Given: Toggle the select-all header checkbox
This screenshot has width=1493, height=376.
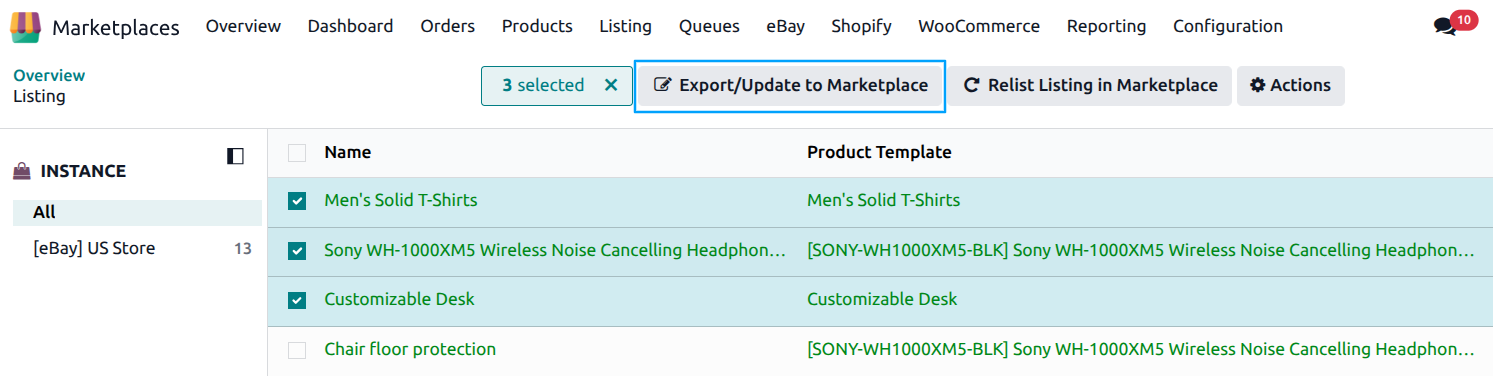Looking at the screenshot, I should [x=297, y=153].
